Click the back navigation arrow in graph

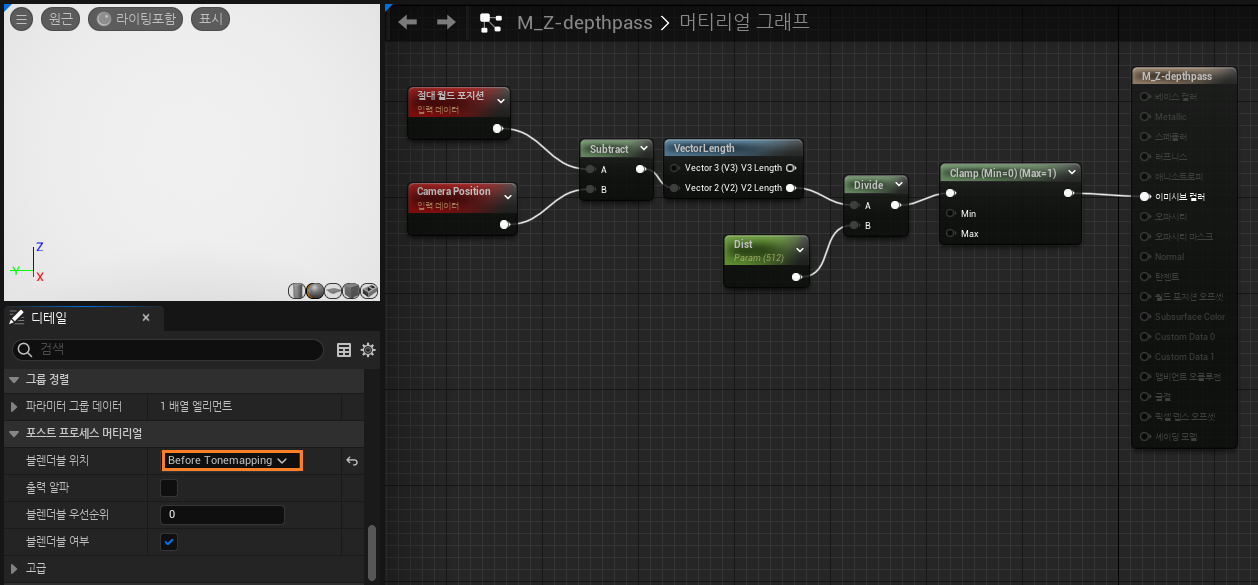tap(407, 22)
